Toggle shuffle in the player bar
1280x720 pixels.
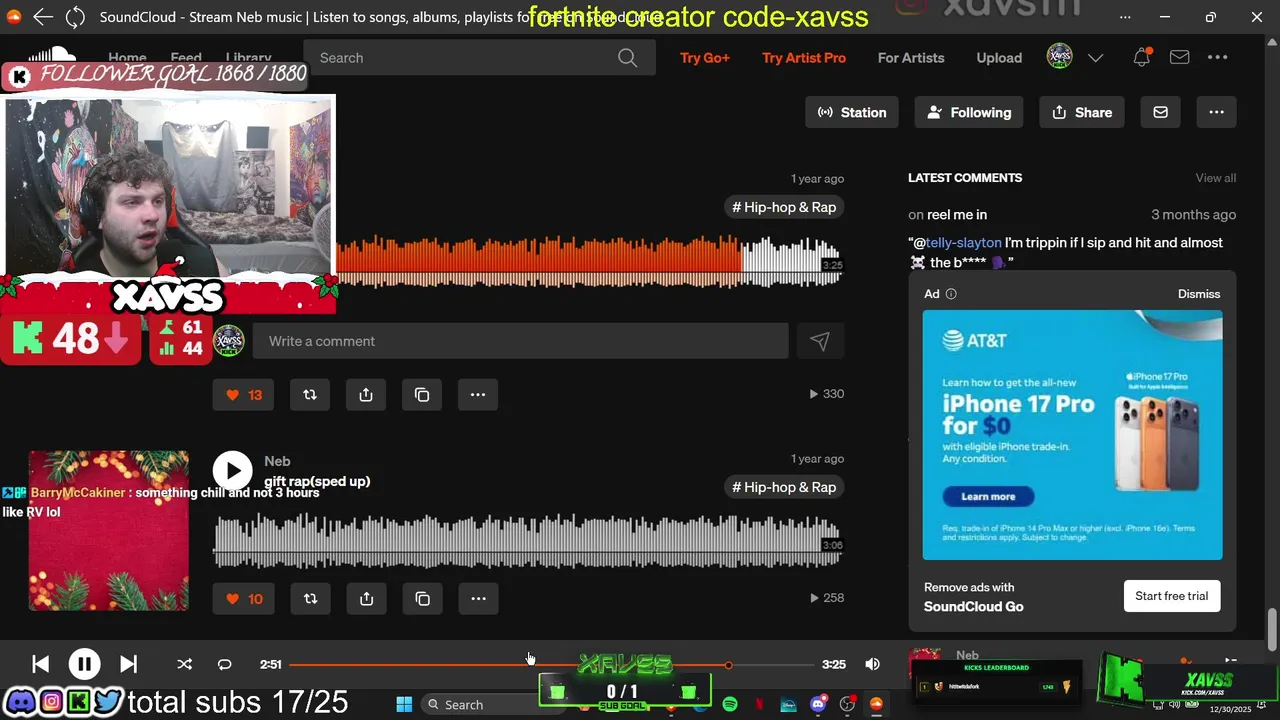click(184, 664)
